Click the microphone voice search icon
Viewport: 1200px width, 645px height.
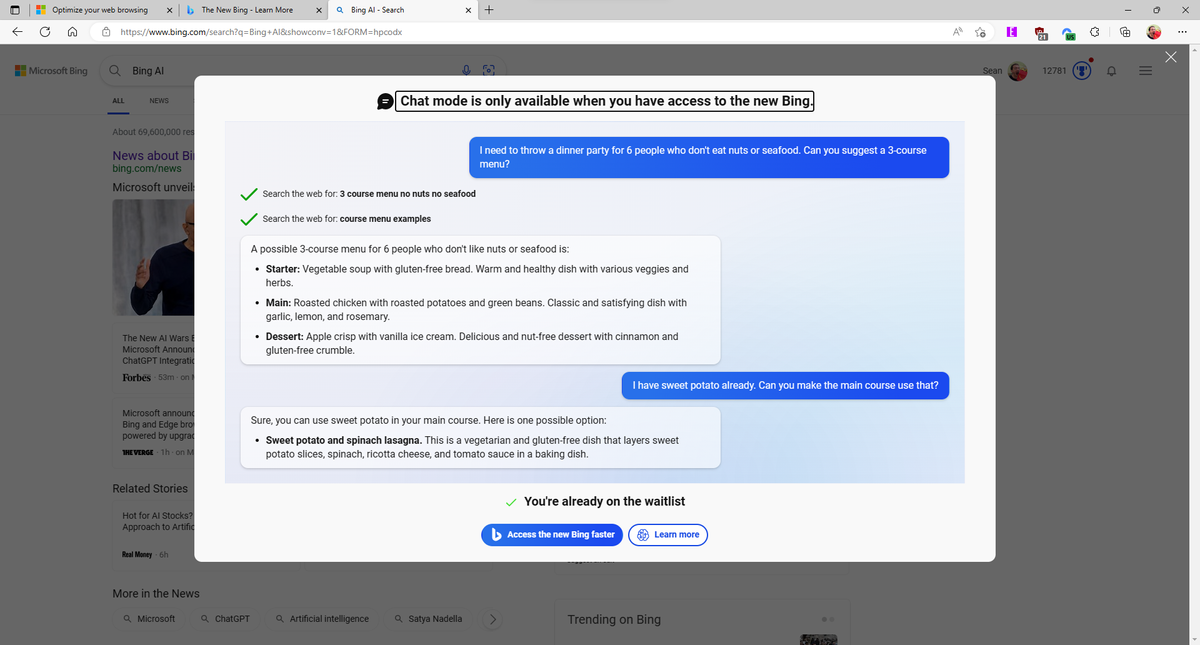pos(466,71)
